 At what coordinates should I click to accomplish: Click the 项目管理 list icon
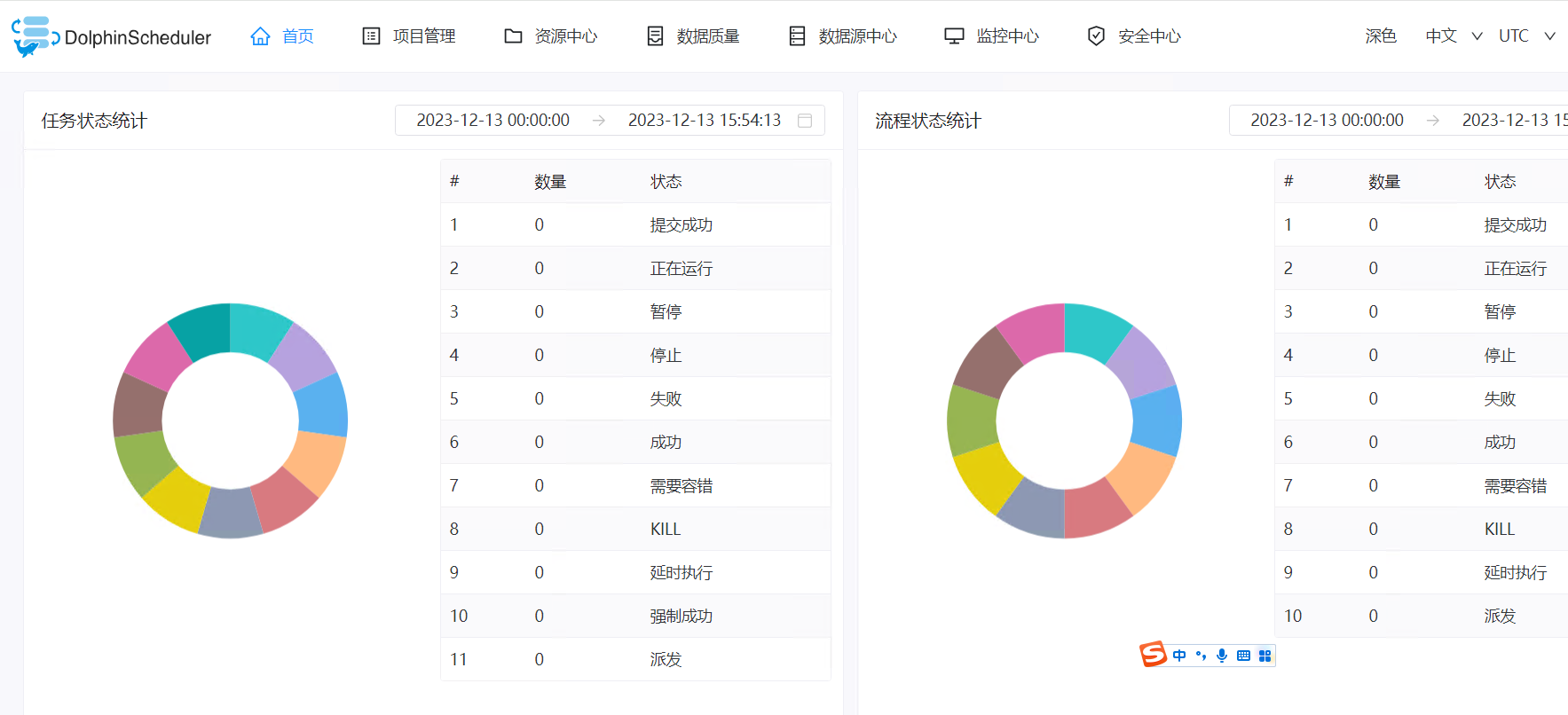(371, 36)
